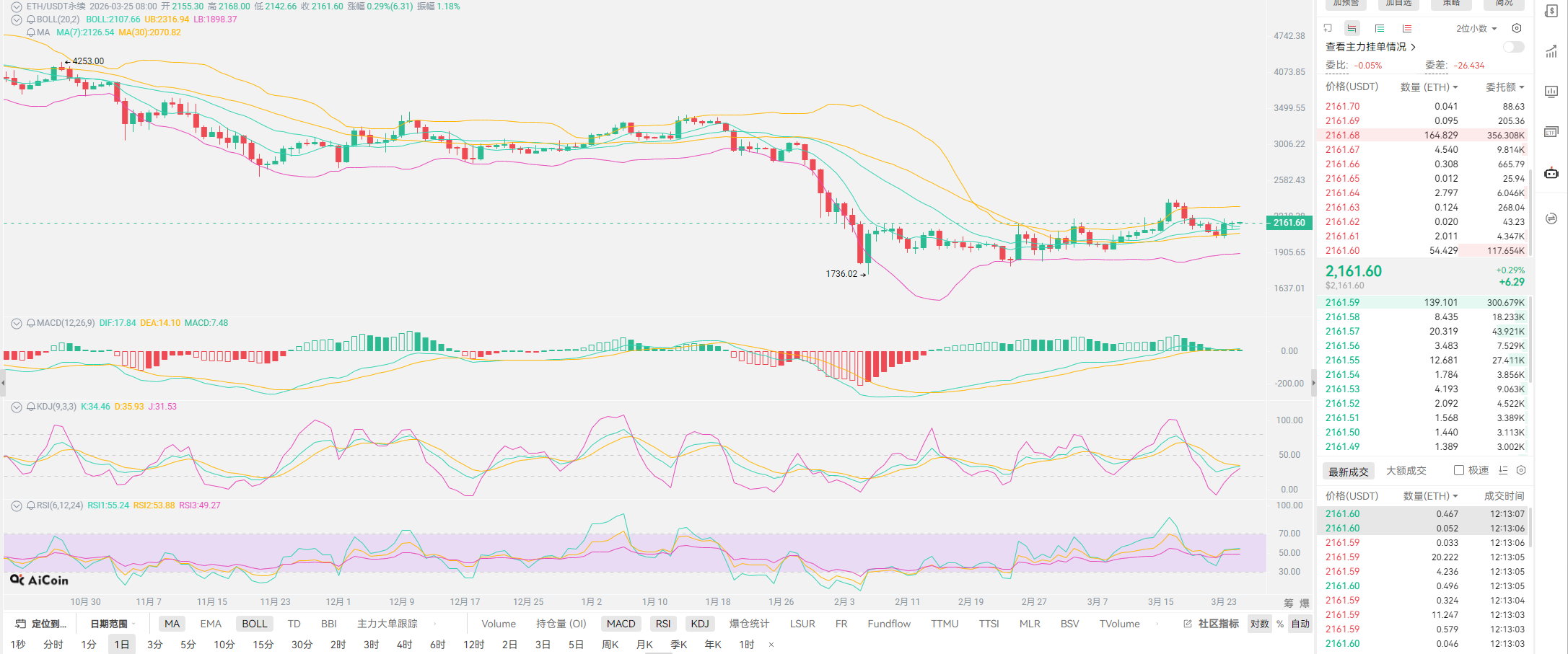This screenshot has width=1568, height=654.
Task: Switch to the 大额成交 tab
Action: (1406, 471)
